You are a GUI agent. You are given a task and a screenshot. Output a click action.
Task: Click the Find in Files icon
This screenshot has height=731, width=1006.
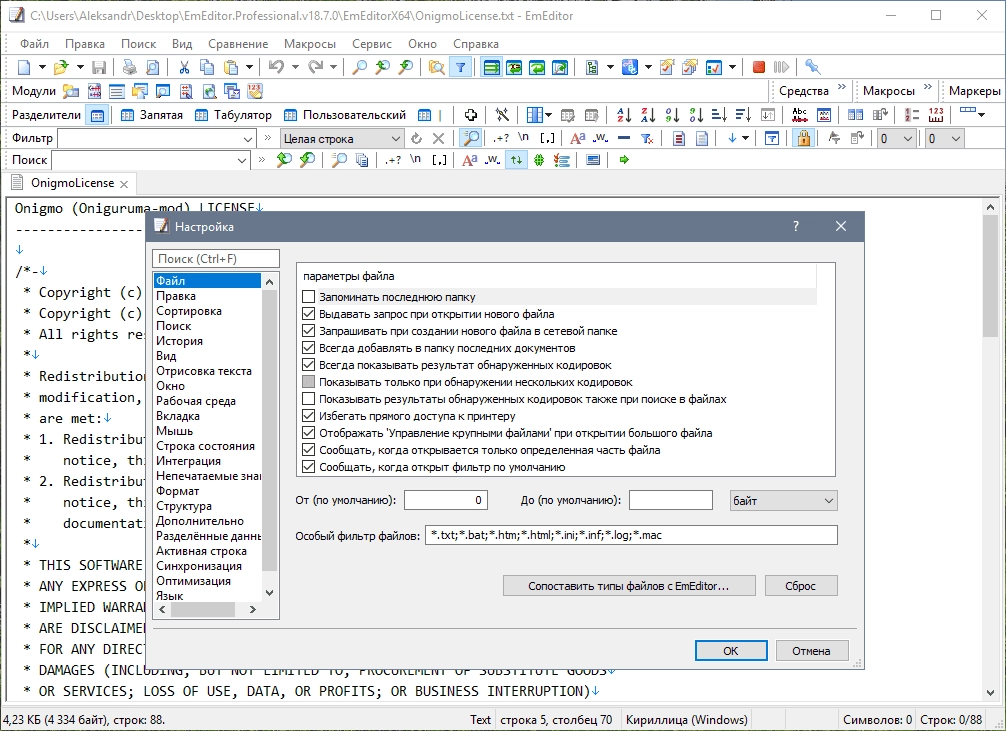437,67
